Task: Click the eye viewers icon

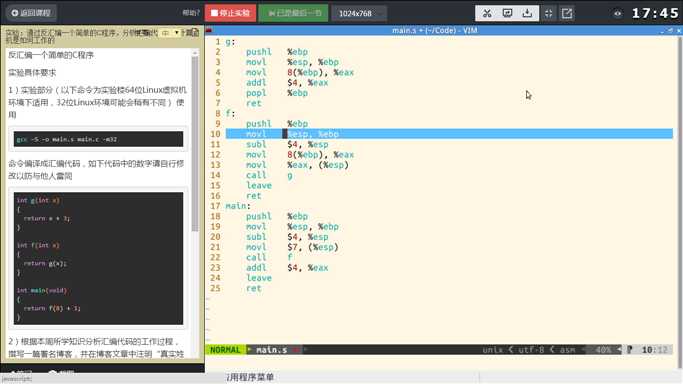Action: click(617, 13)
